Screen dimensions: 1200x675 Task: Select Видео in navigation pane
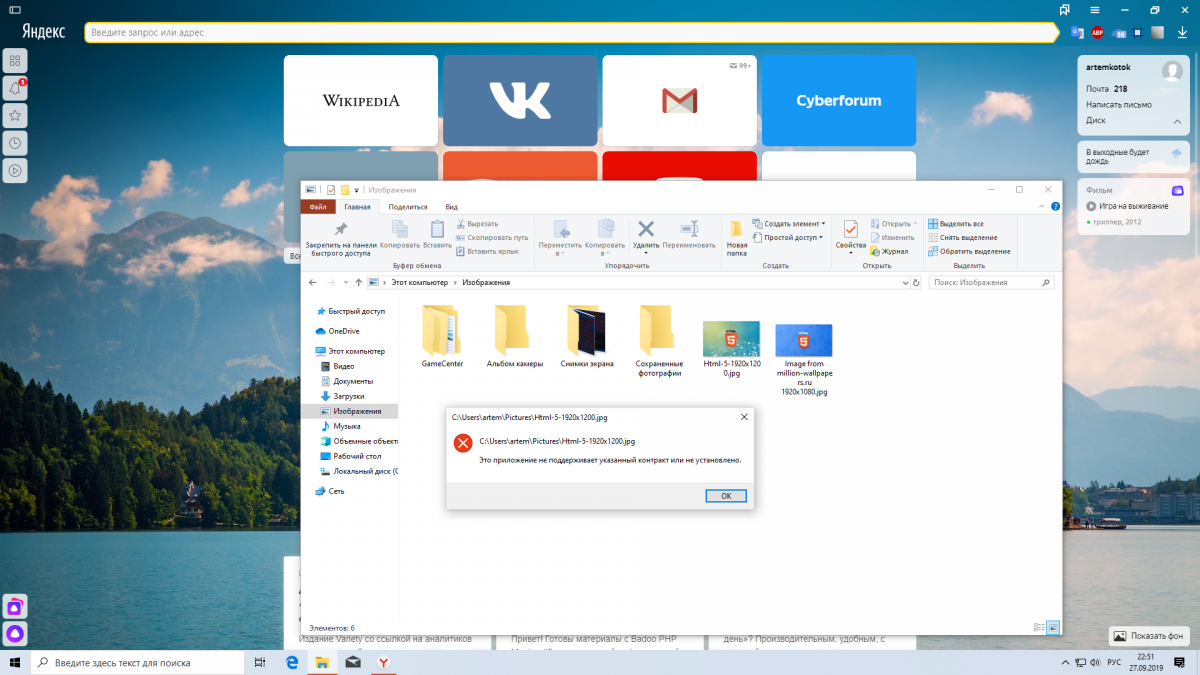(x=337, y=366)
